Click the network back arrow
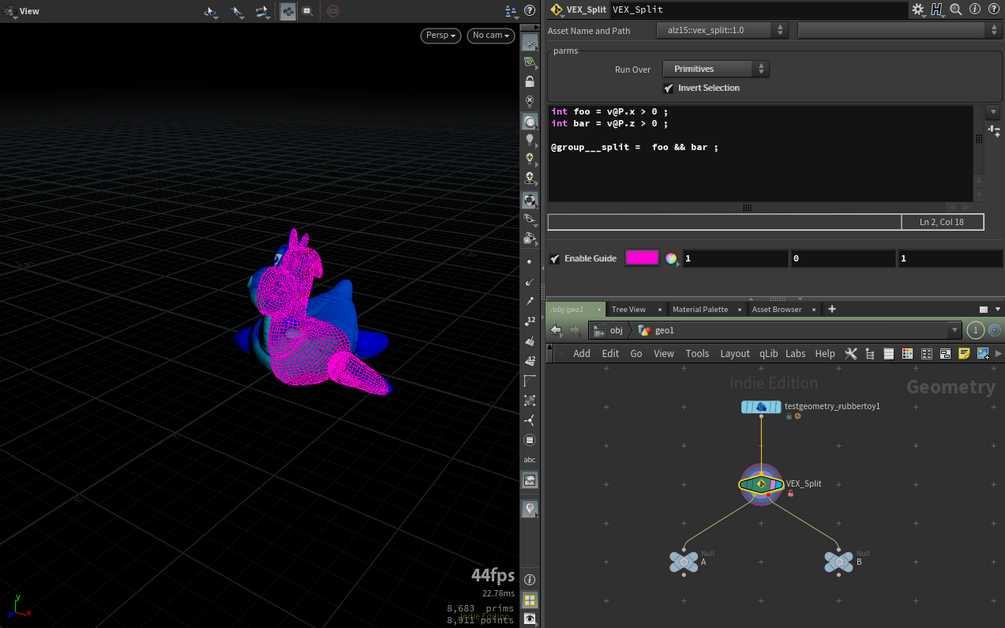Image resolution: width=1005 pixels, height=628 pixels. 556,330
